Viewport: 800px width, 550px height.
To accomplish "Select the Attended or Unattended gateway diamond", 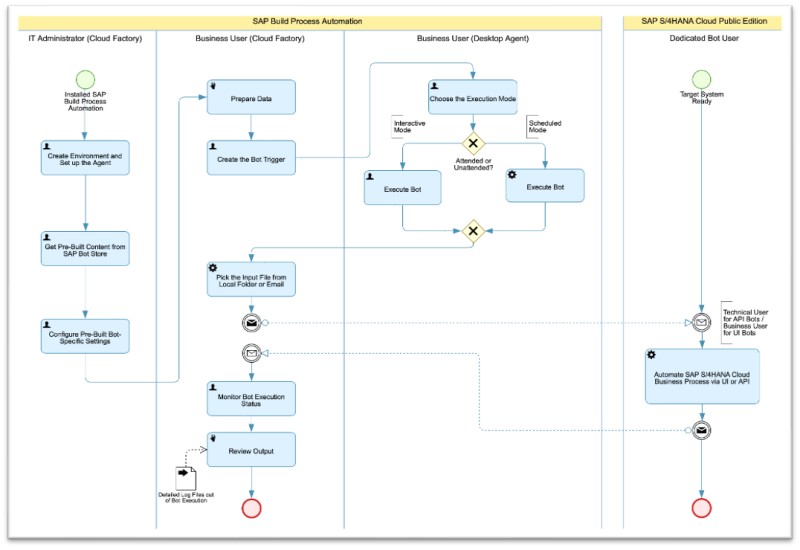I will tap(473, 144).
